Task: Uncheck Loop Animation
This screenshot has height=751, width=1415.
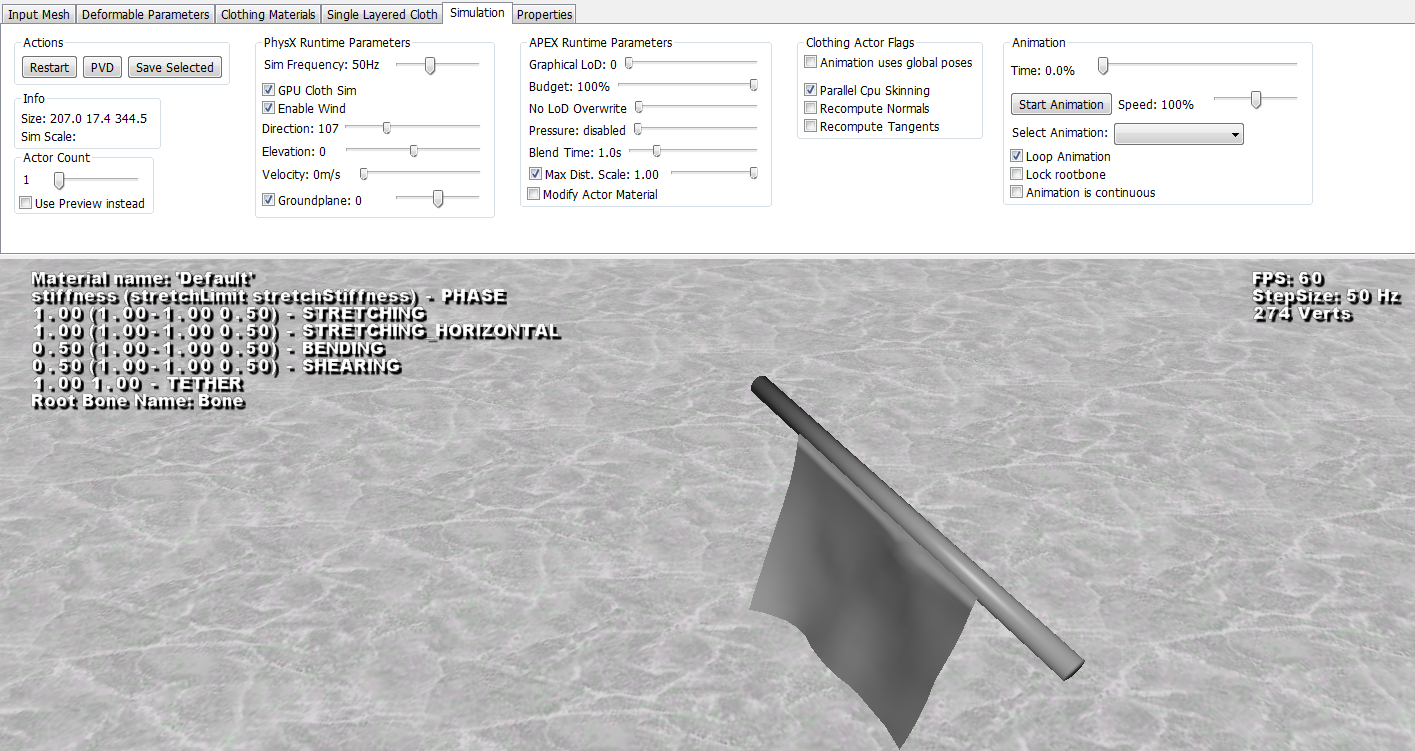Action: coord(1017,156)
